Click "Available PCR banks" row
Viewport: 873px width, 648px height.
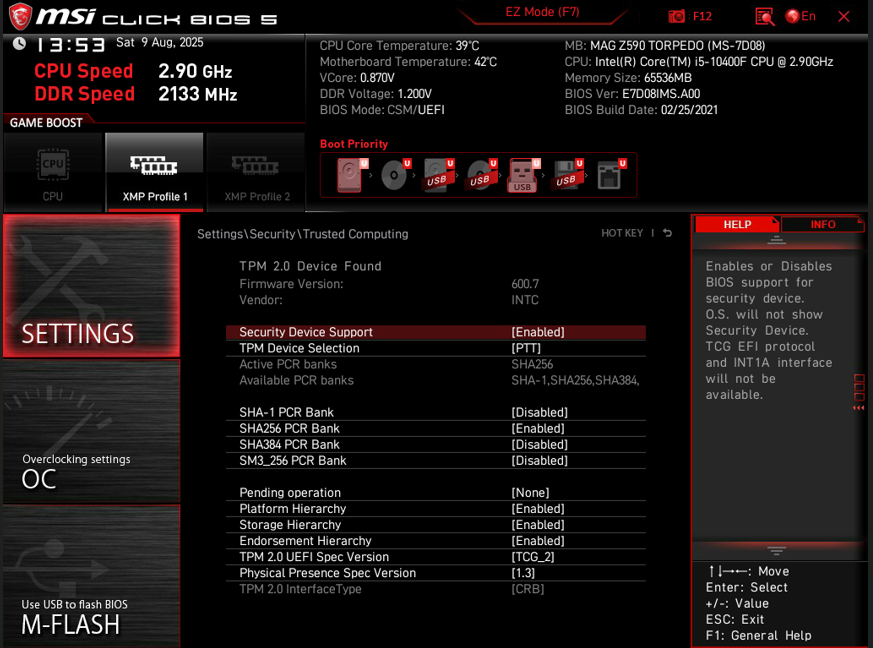coord(436,381)
